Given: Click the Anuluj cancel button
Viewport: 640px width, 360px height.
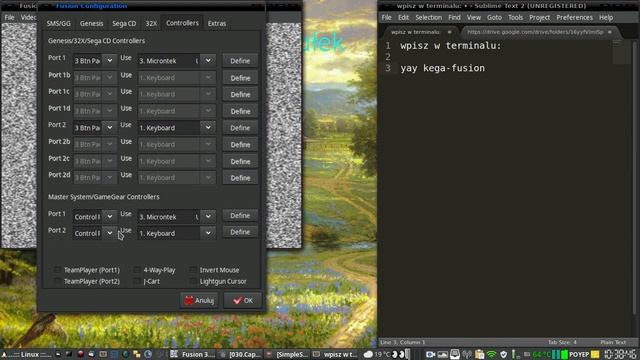Looking at the screenshot, I should tap(199, 300).
